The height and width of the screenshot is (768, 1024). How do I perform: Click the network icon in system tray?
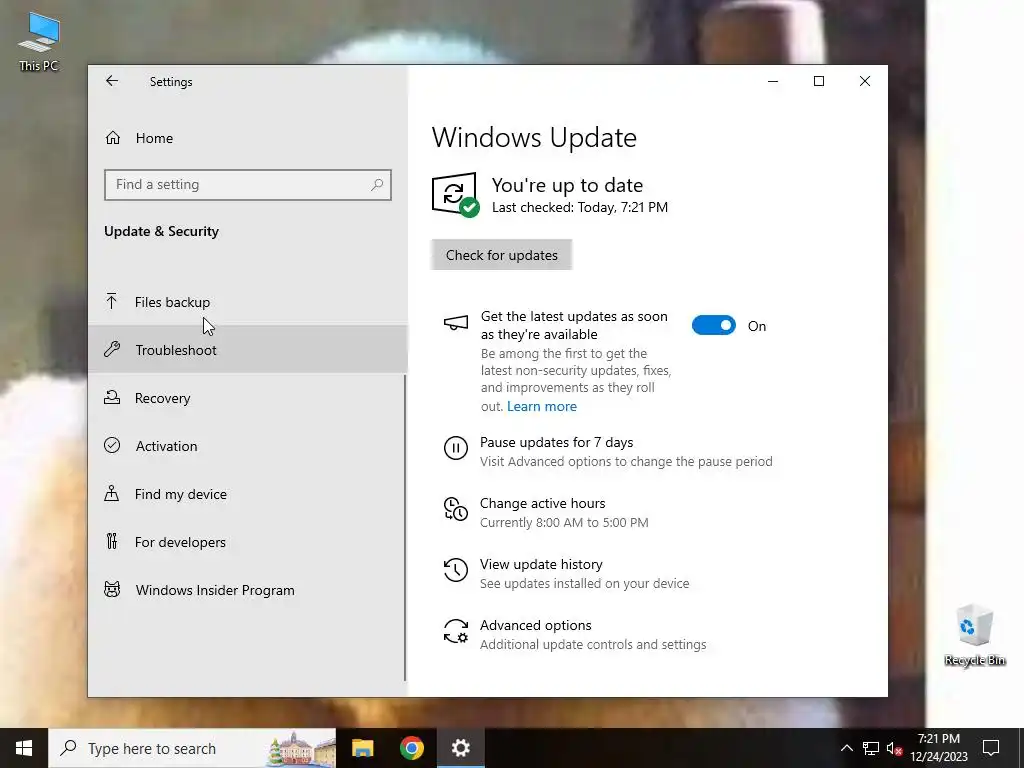[871, 748]
